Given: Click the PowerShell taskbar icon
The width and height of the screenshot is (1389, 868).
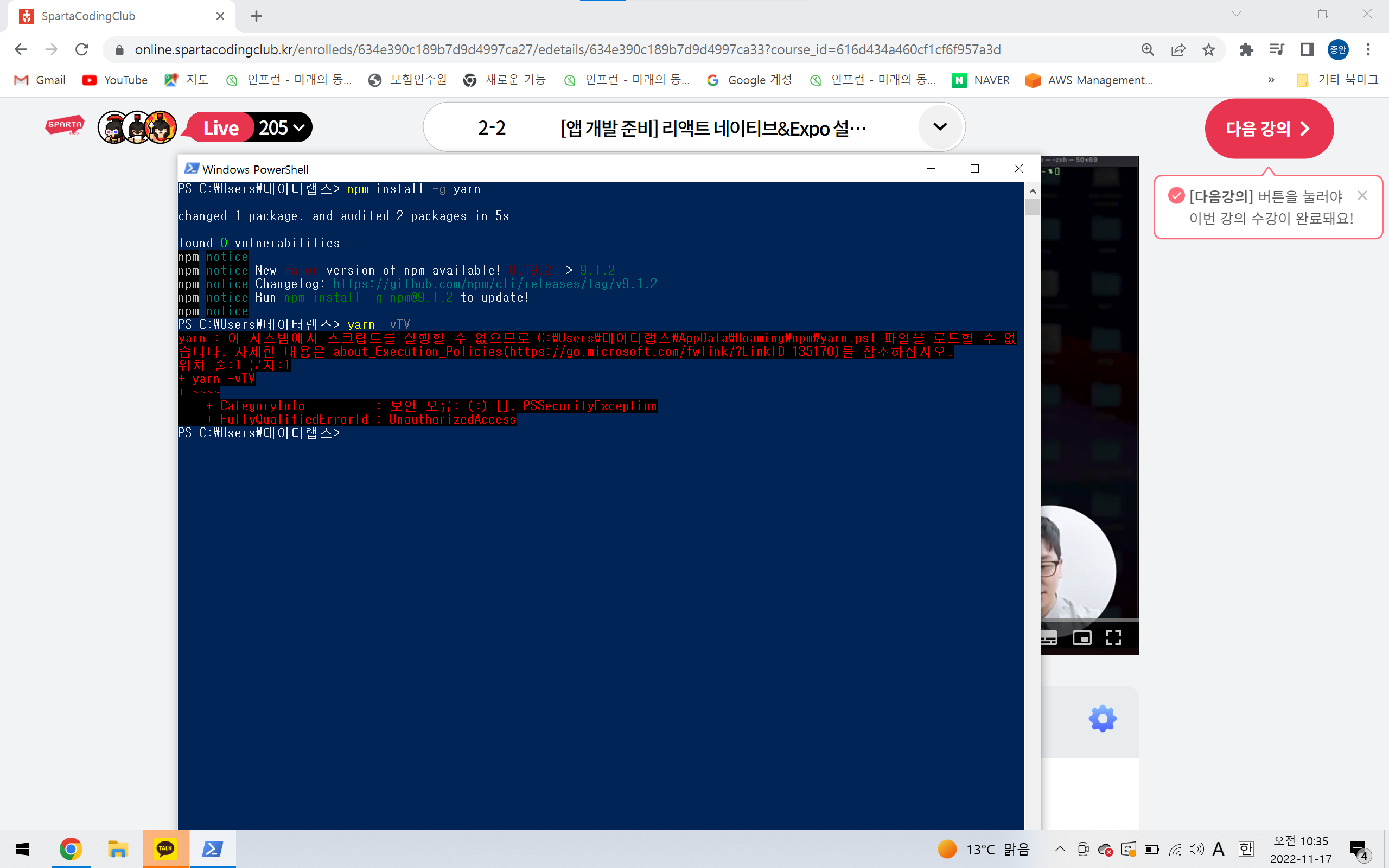Looking at the screenshot, I should pyautogui.click(x=212, y=848).
